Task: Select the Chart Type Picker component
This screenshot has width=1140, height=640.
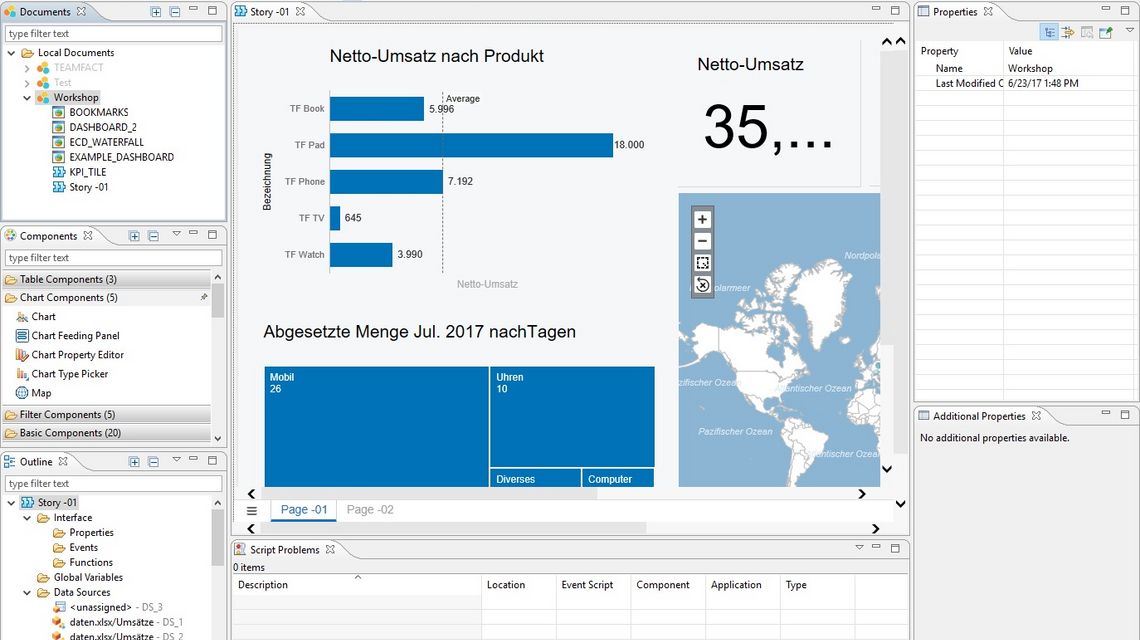Action: tap(62, 373)
